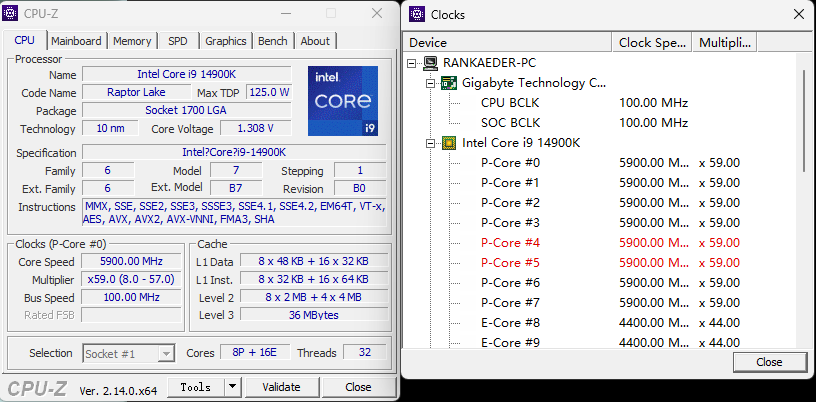Open the Tools dropdown arrow
The image size is (816, 402).
232,387
